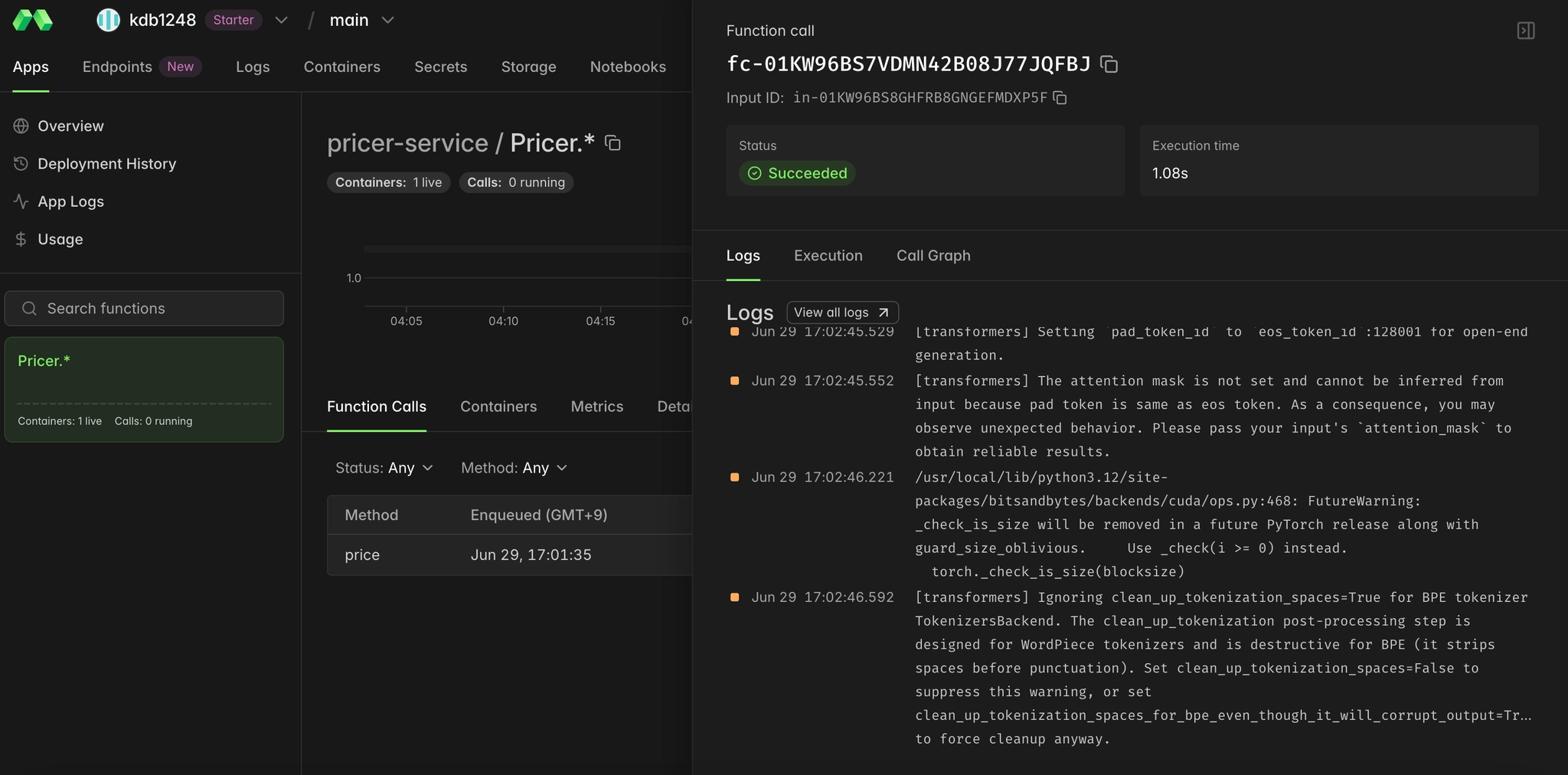
Task: Click the Overview globe icon
Action: pos(21,126)
